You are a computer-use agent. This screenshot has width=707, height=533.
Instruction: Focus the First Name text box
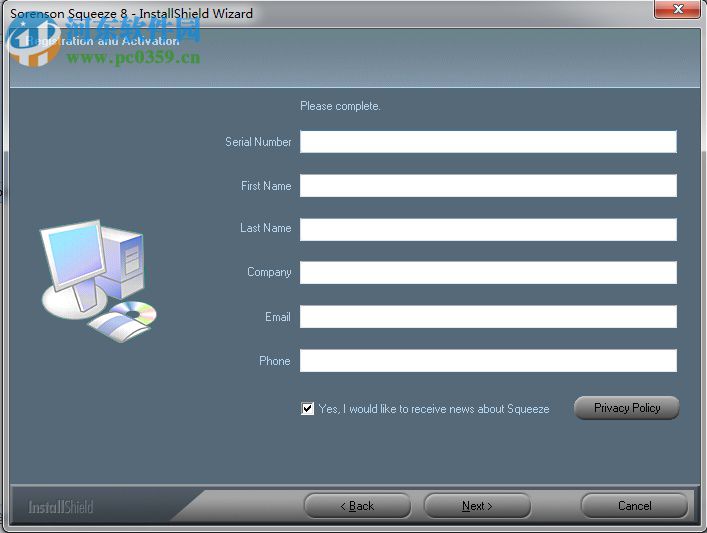pos(488,185)
